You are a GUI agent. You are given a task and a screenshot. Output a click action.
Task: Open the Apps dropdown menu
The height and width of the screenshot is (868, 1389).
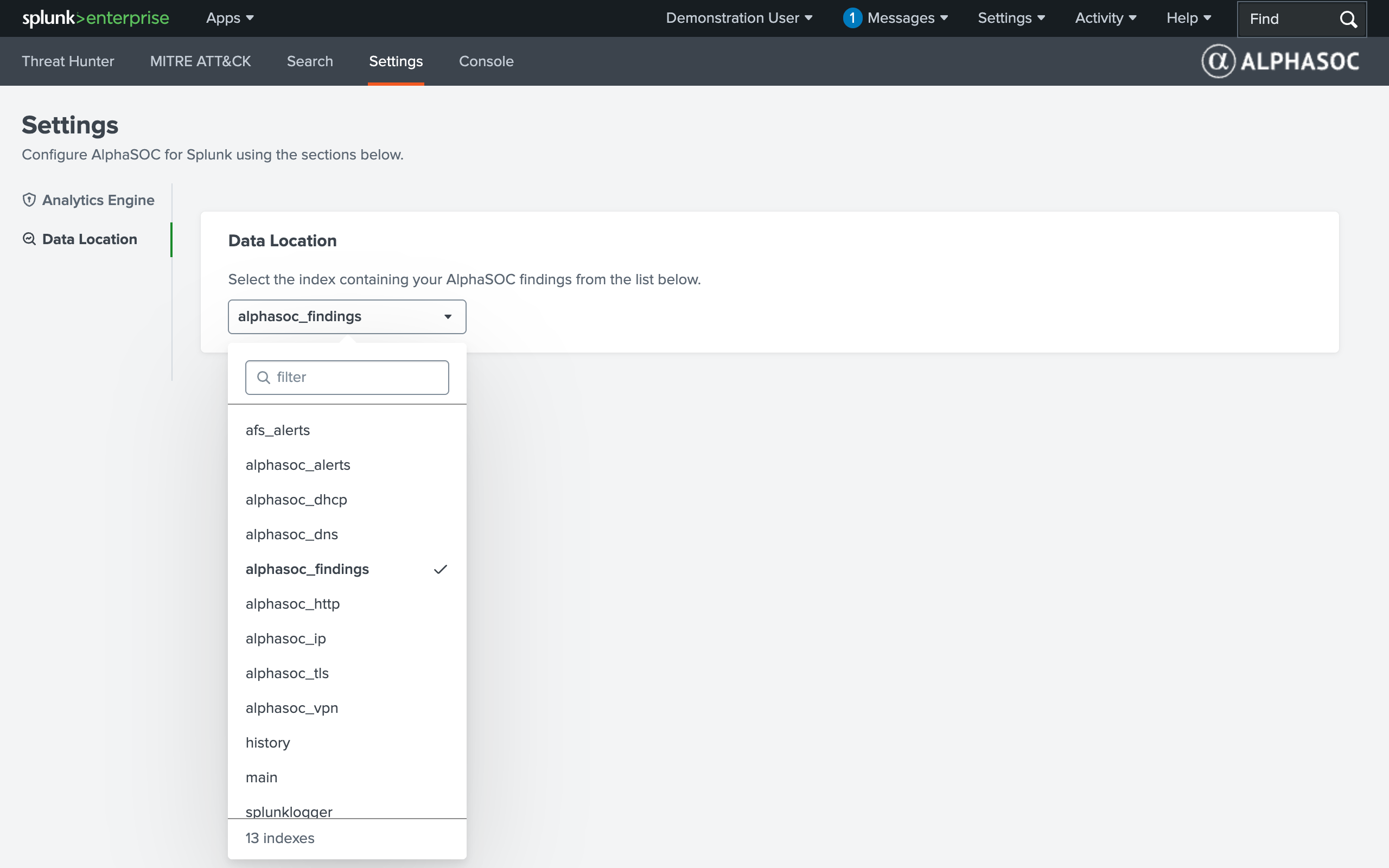tap(230, 18)
